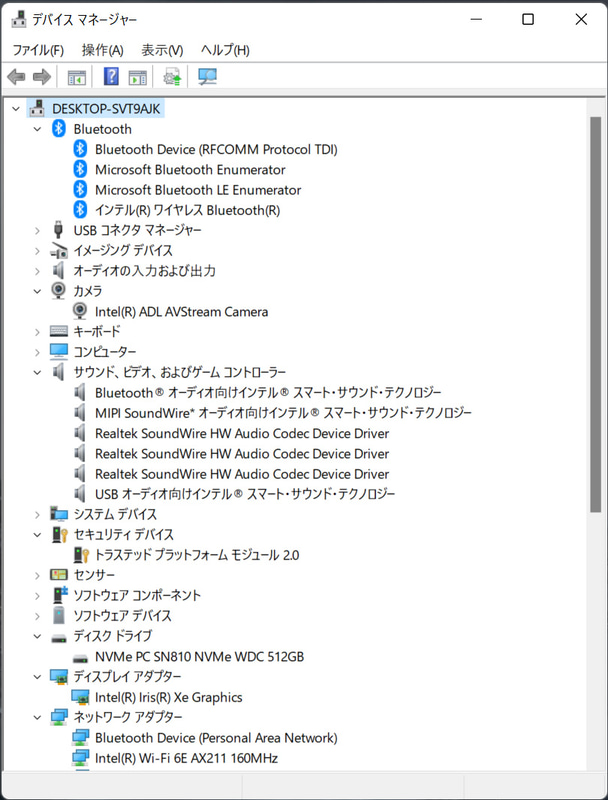Screen dimensions: 608x800
Task: Expand the センサー category
Action: [37, 575]
